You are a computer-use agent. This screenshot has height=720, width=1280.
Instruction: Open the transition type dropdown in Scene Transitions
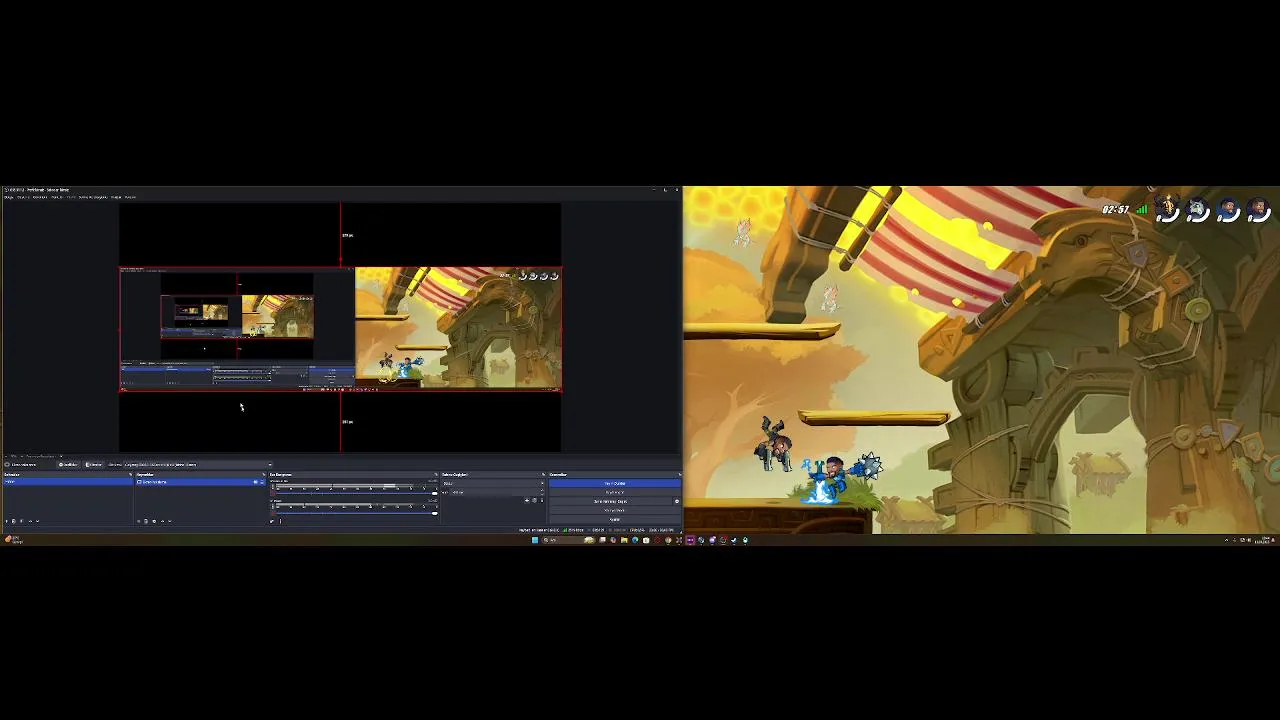493,483
